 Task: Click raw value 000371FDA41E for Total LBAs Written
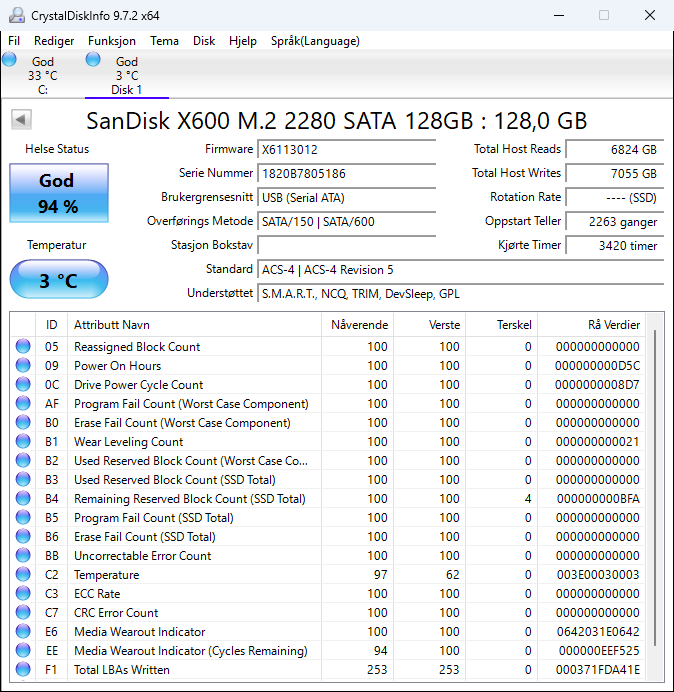598,669
